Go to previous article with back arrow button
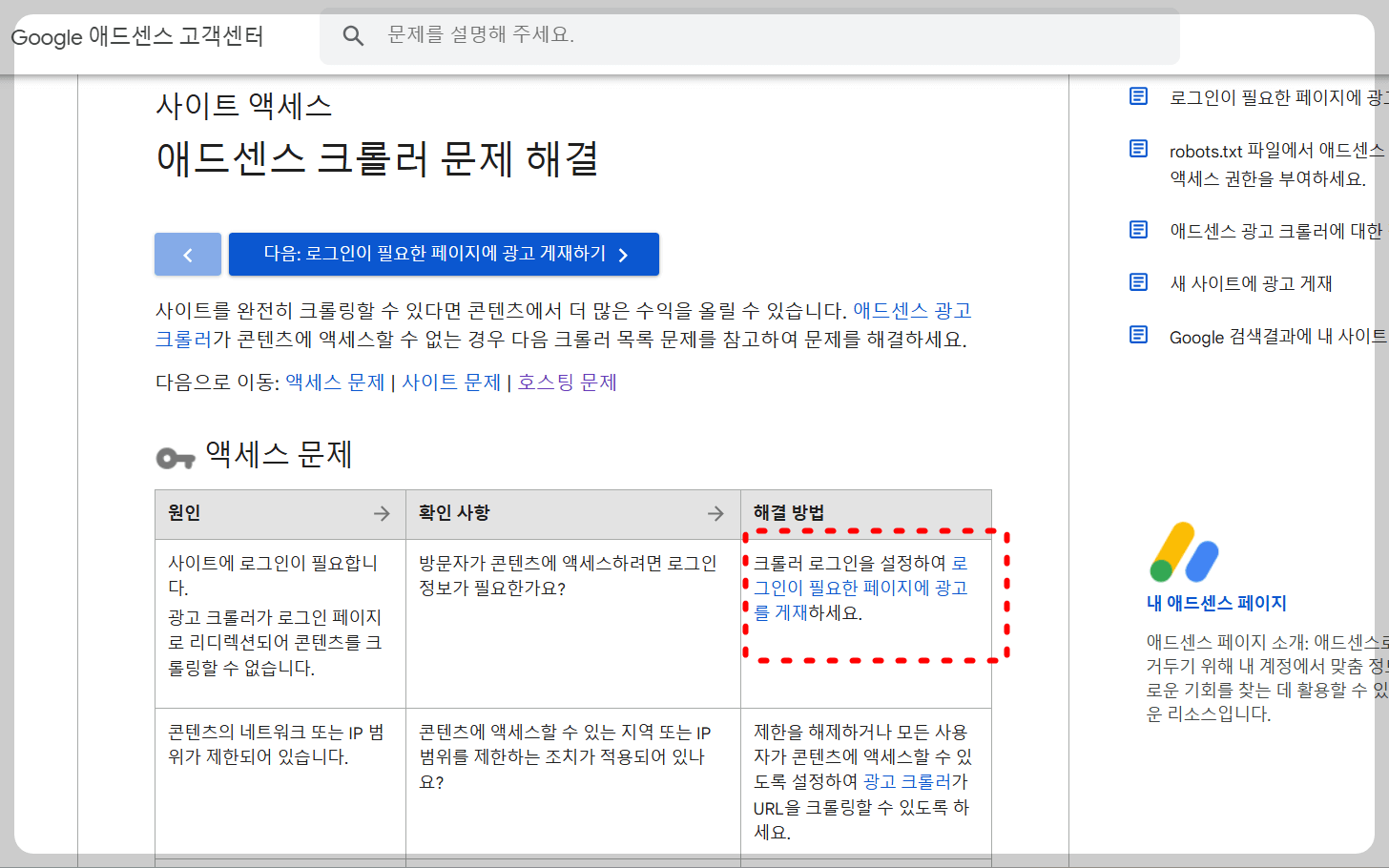This screenshot has width=1389, height=868. coord(188,255)
